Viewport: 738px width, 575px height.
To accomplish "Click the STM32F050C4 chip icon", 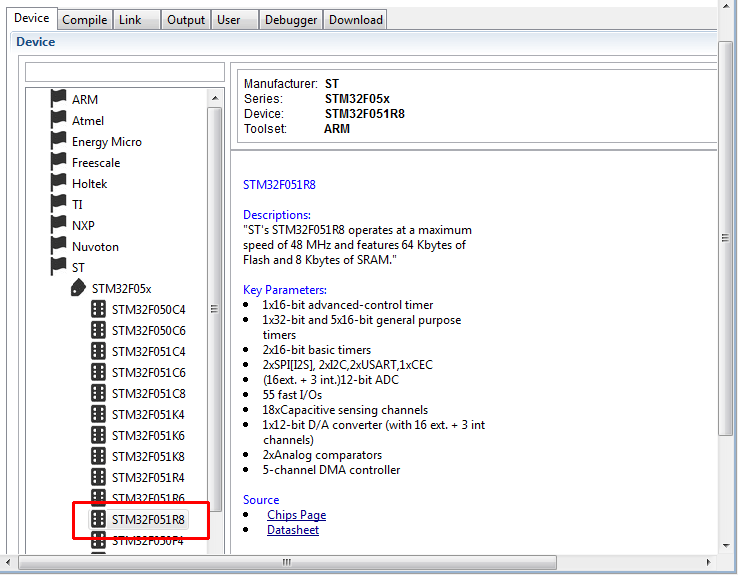I will point(98,309).
